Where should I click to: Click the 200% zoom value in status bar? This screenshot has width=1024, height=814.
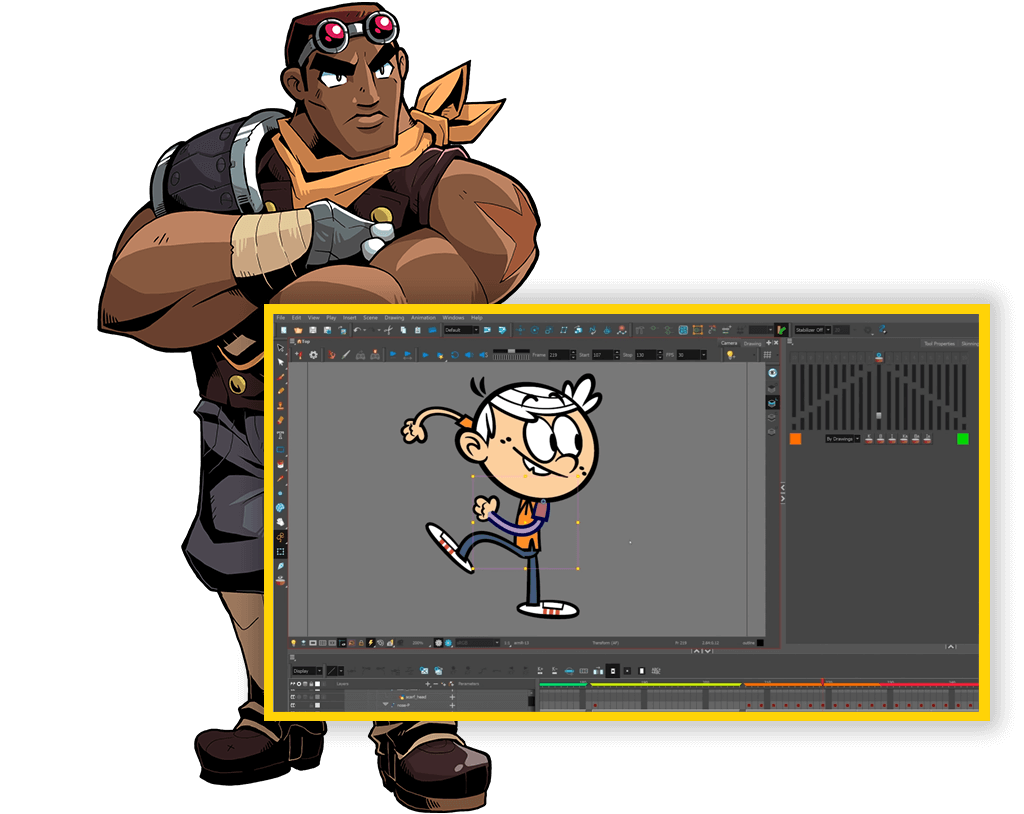pos(418,643)
